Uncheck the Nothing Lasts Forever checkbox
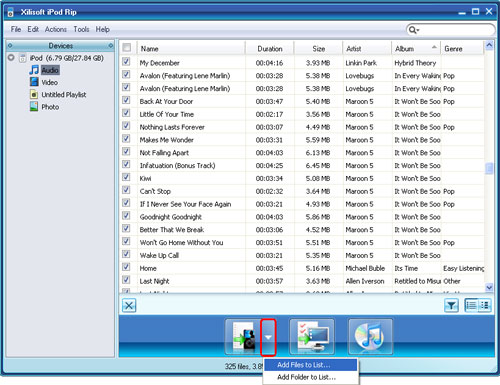Viewport: 500px width, 385px height. click(126, 126)
